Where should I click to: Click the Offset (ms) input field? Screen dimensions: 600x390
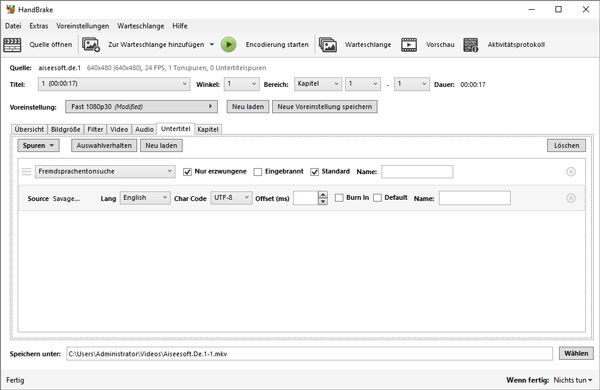[x=306, y=198]
